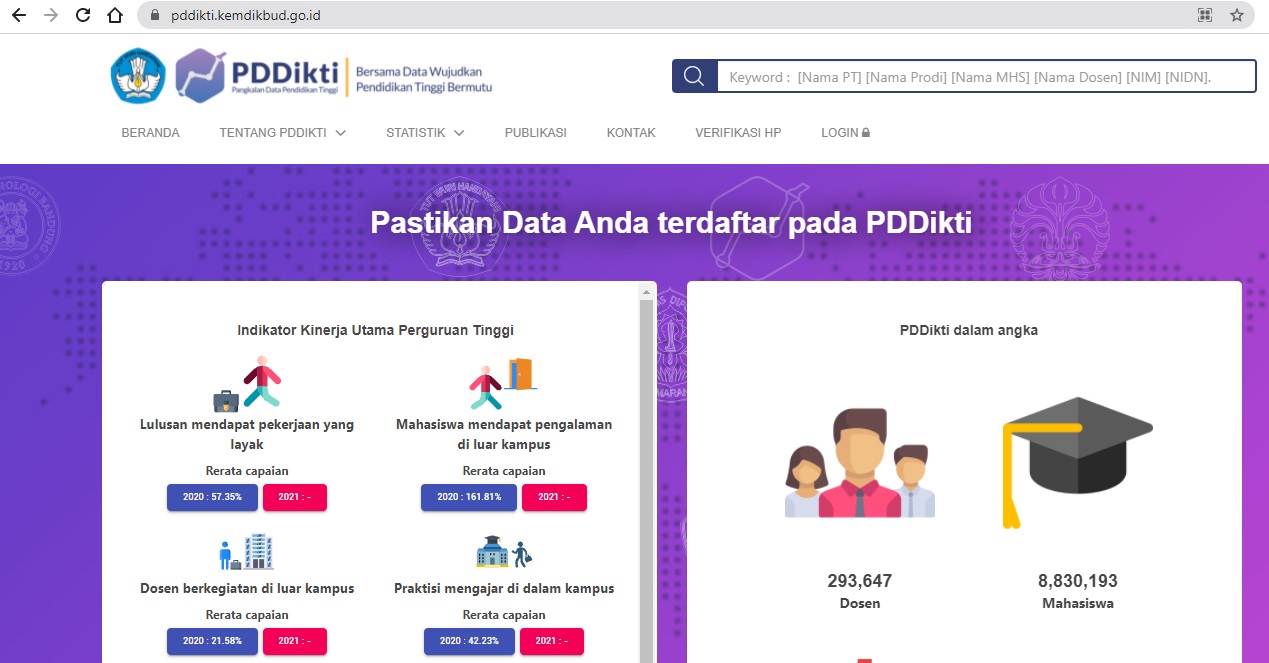This screenshot has width=1269, height=663.
Task: Click the 2021 badge under Praktisi mengajar
Action: [554, 641]
